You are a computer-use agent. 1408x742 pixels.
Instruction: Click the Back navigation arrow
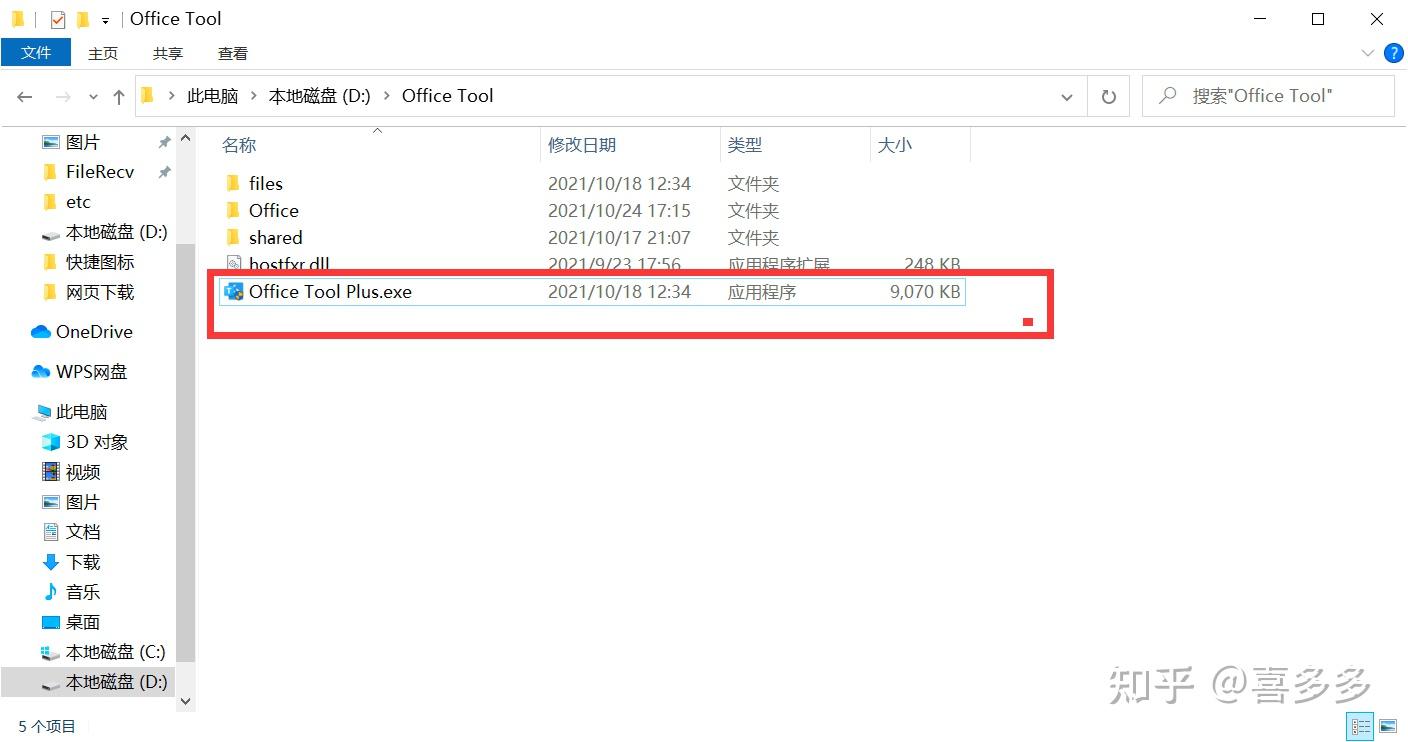tap(25, 97)
